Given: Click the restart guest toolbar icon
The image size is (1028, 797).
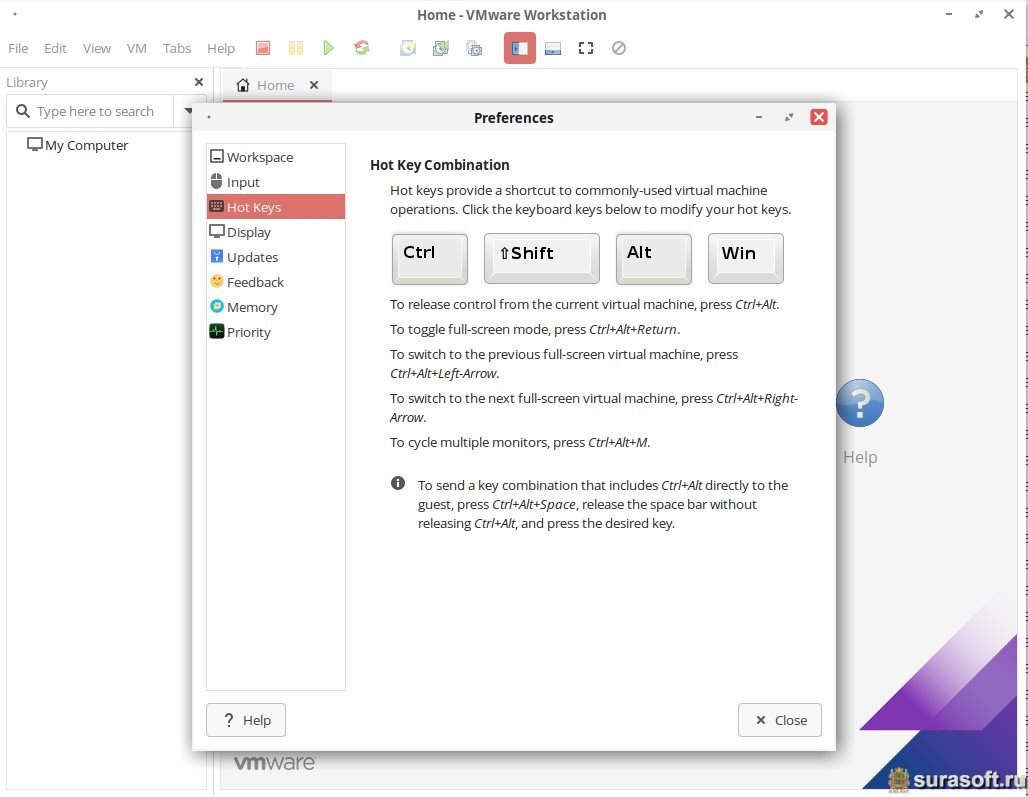Looking at the screenshot, I should click(362, 48).
